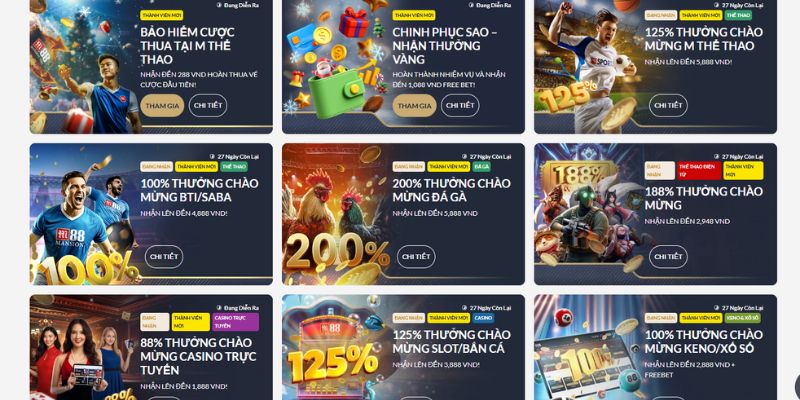
Task: View CHI TIẾT of Chinh Phục Sao promotion
Action: click(x=460, y=106)
